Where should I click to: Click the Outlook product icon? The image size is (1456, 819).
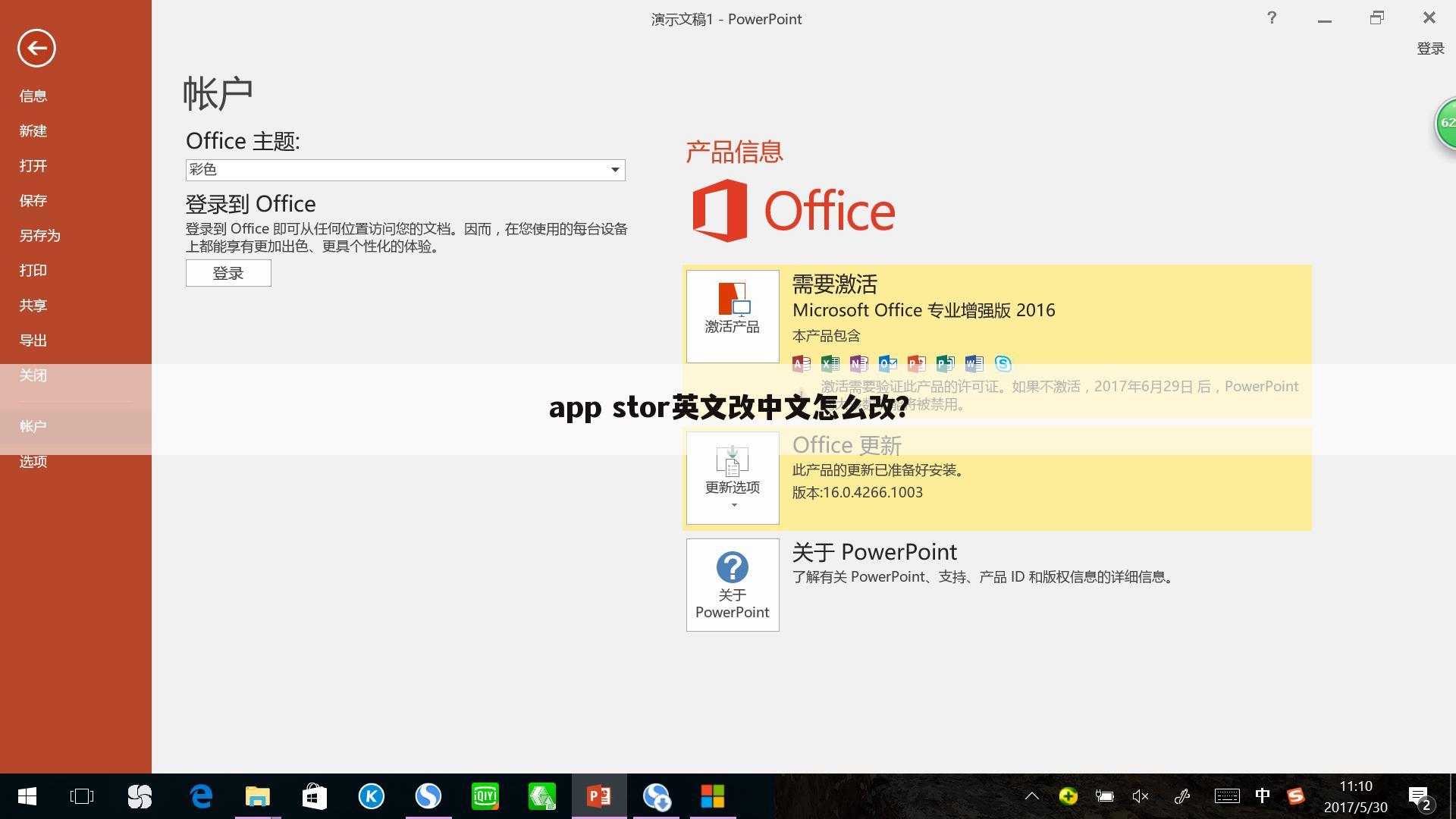[888, 364]
